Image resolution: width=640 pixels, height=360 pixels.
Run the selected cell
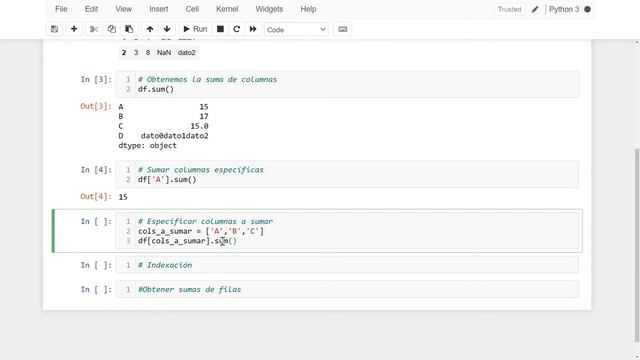pyautogui.click(x=195, y=29)
